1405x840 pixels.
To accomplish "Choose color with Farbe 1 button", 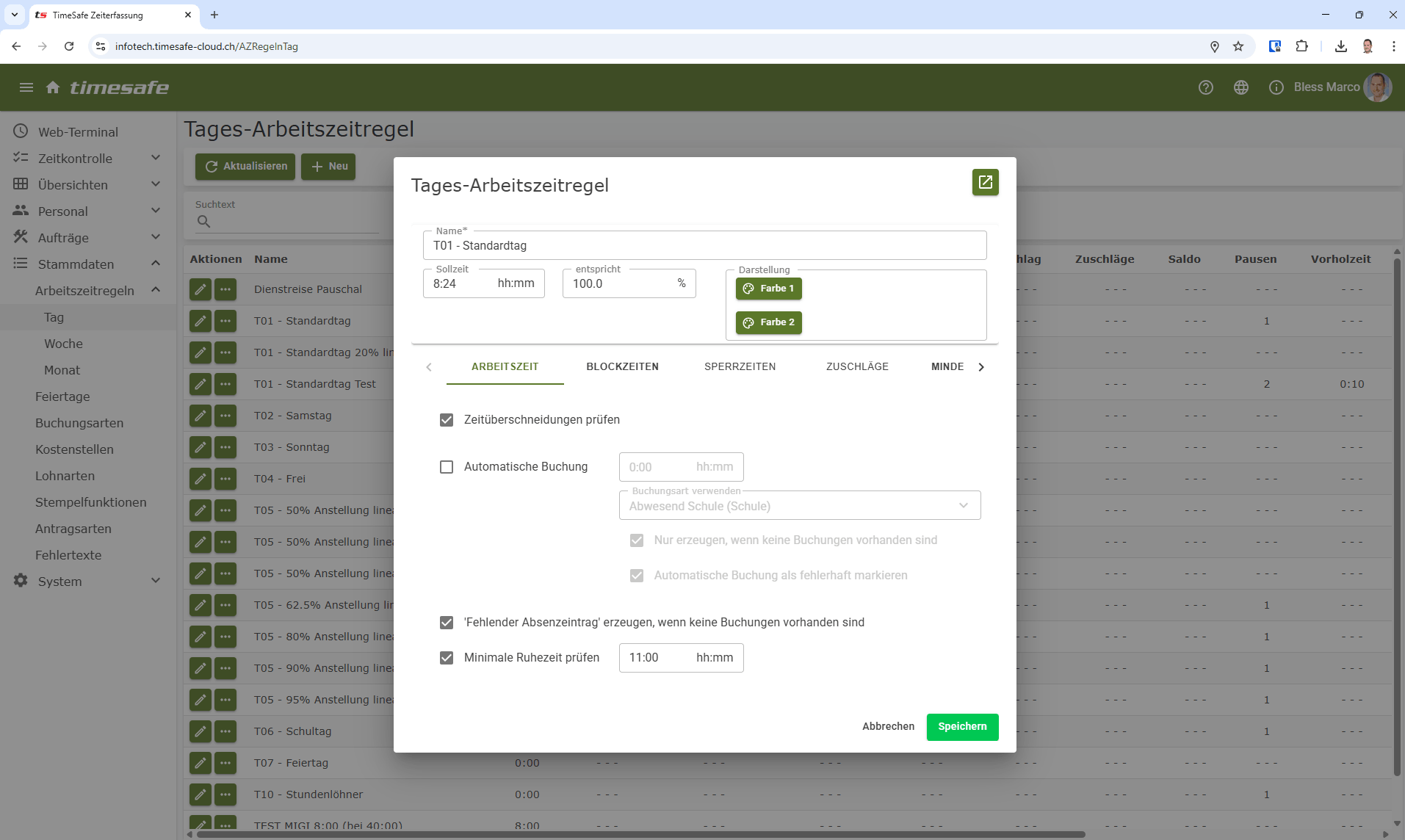I will tap(768, 289).
